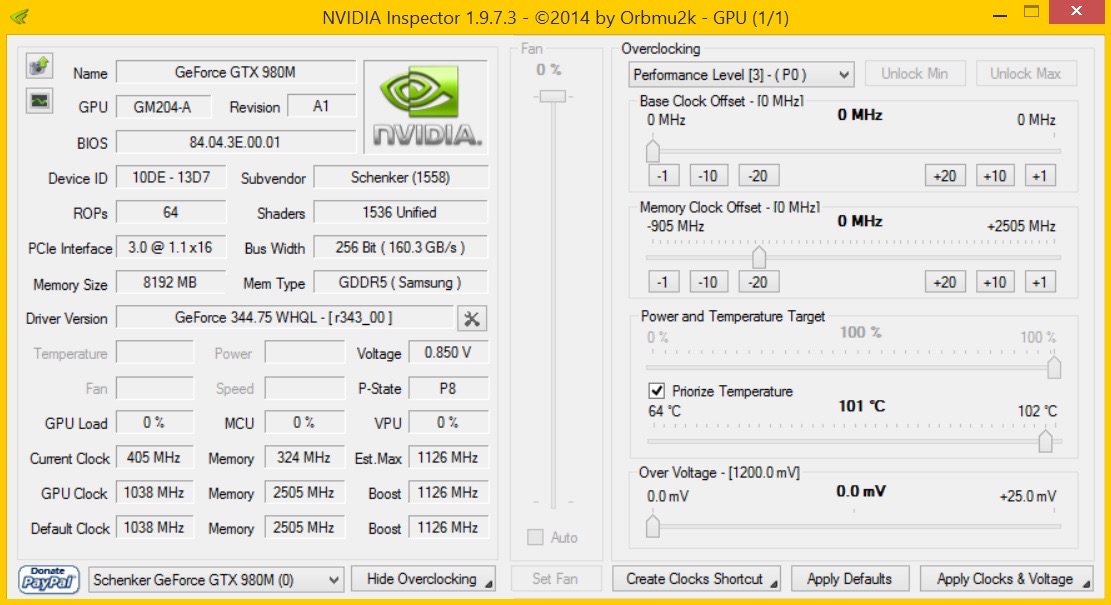Hide the Overclocking panel
Viewport: 1111px width, 605px height.
[x=423, y=578]
